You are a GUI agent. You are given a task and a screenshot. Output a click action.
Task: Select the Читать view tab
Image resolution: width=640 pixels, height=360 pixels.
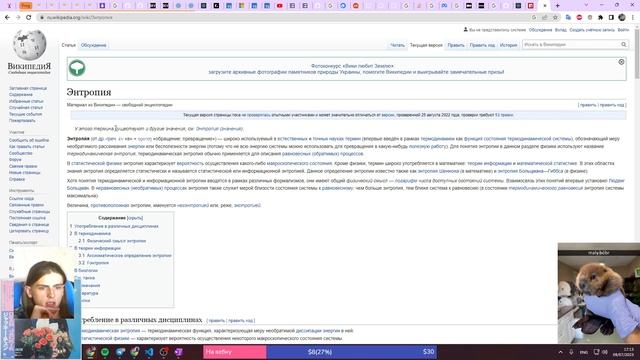[397, 45]
